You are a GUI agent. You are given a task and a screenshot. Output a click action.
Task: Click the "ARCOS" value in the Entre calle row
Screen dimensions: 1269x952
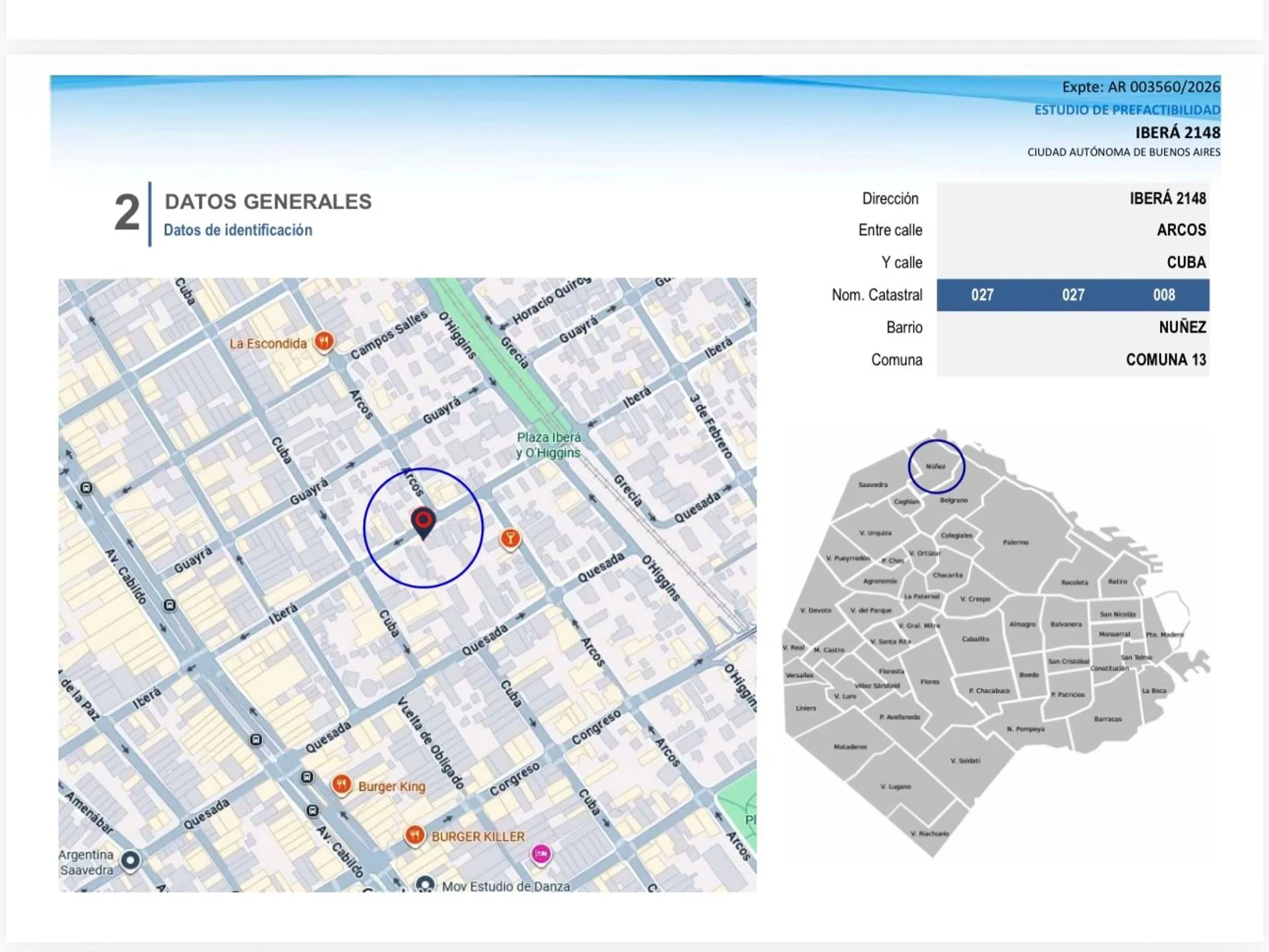[x=1181, y=230]
